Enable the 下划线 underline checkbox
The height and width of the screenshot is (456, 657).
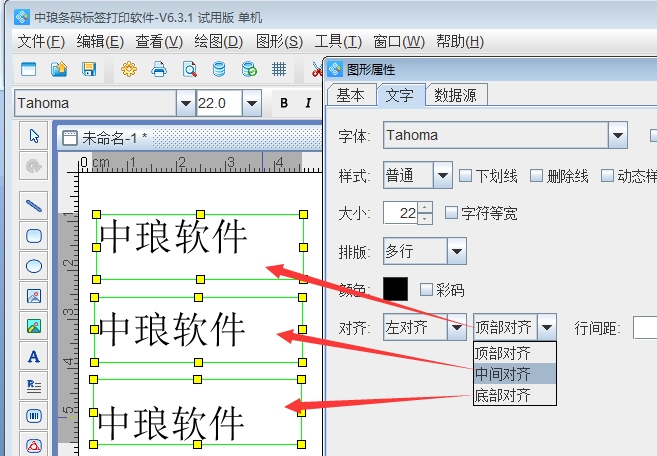pos(466,176)
